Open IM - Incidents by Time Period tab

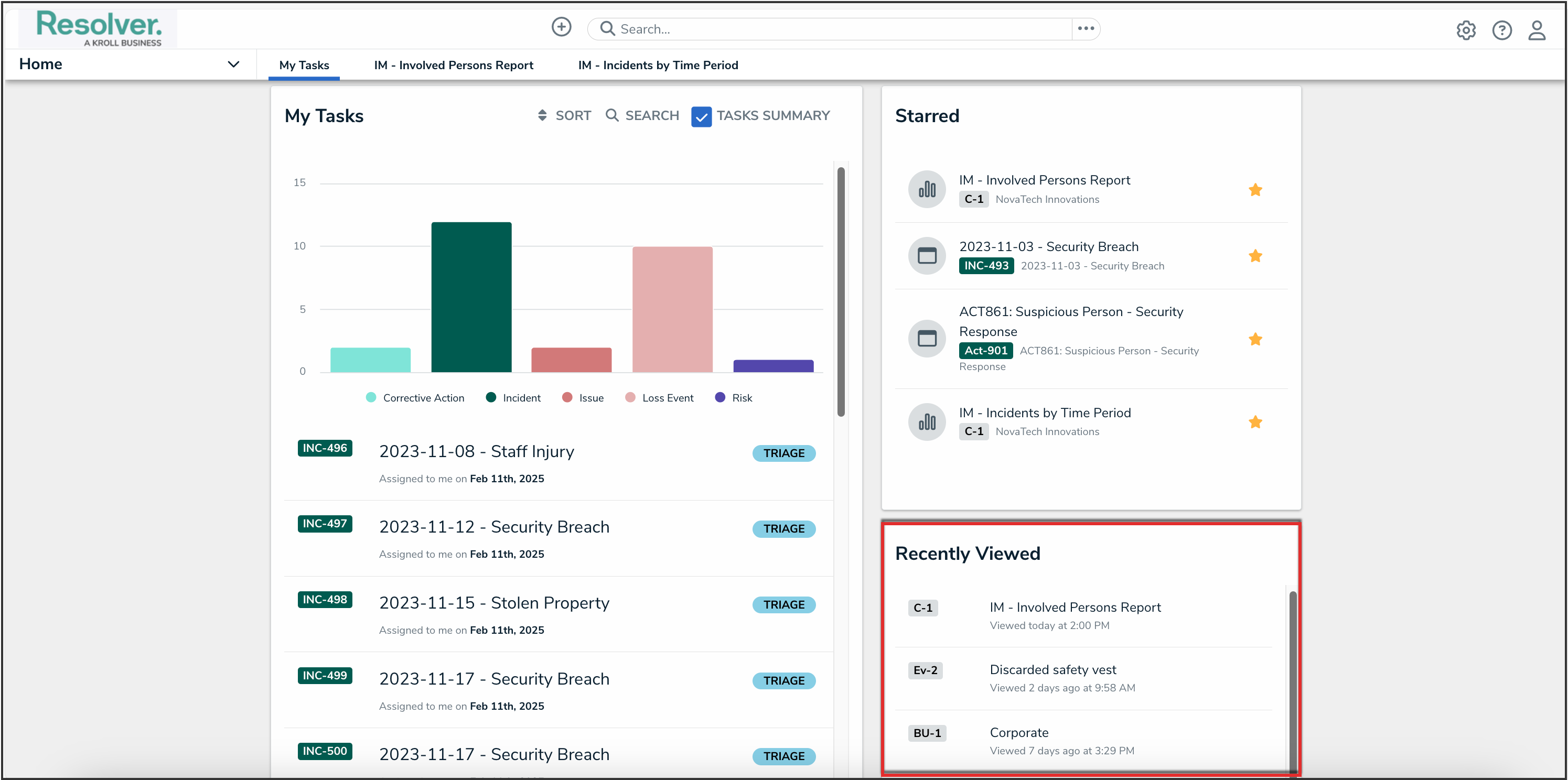658,65
